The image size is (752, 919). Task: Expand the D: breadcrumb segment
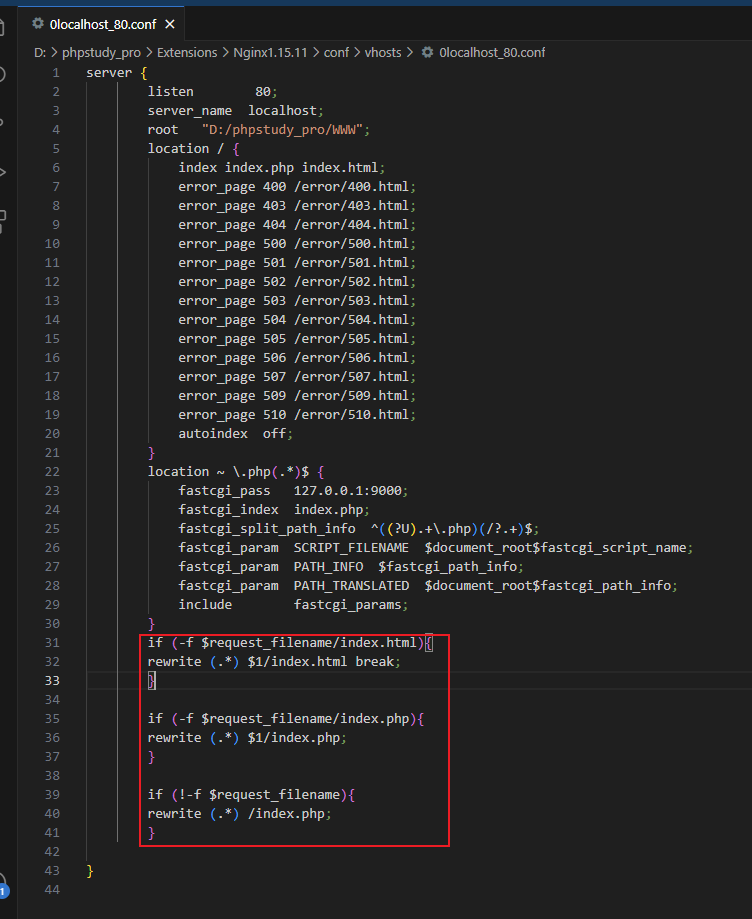[x=40, y=52]
